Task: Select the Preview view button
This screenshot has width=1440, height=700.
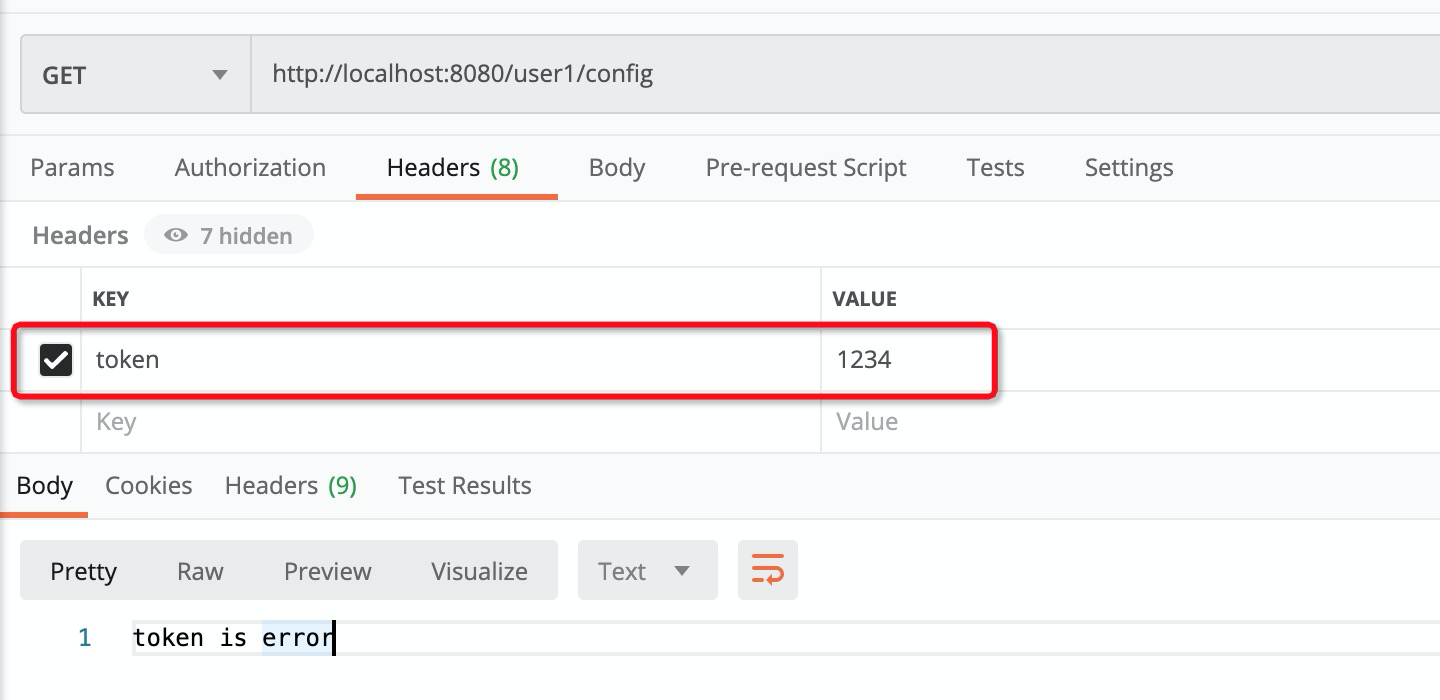Action: point(328,571)
